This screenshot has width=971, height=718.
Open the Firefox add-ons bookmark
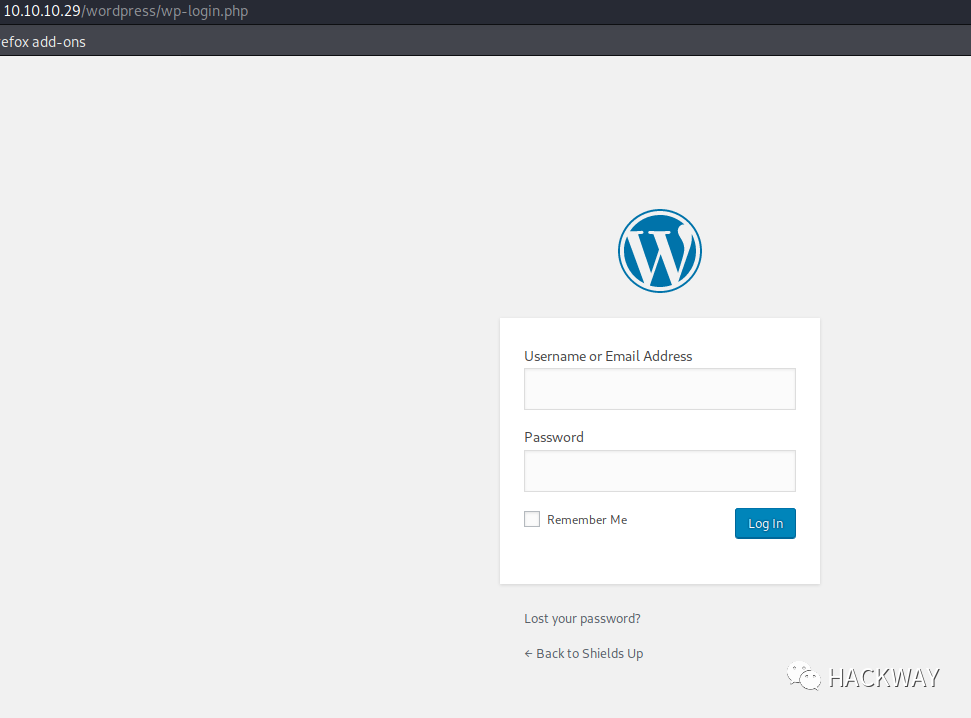43,42
